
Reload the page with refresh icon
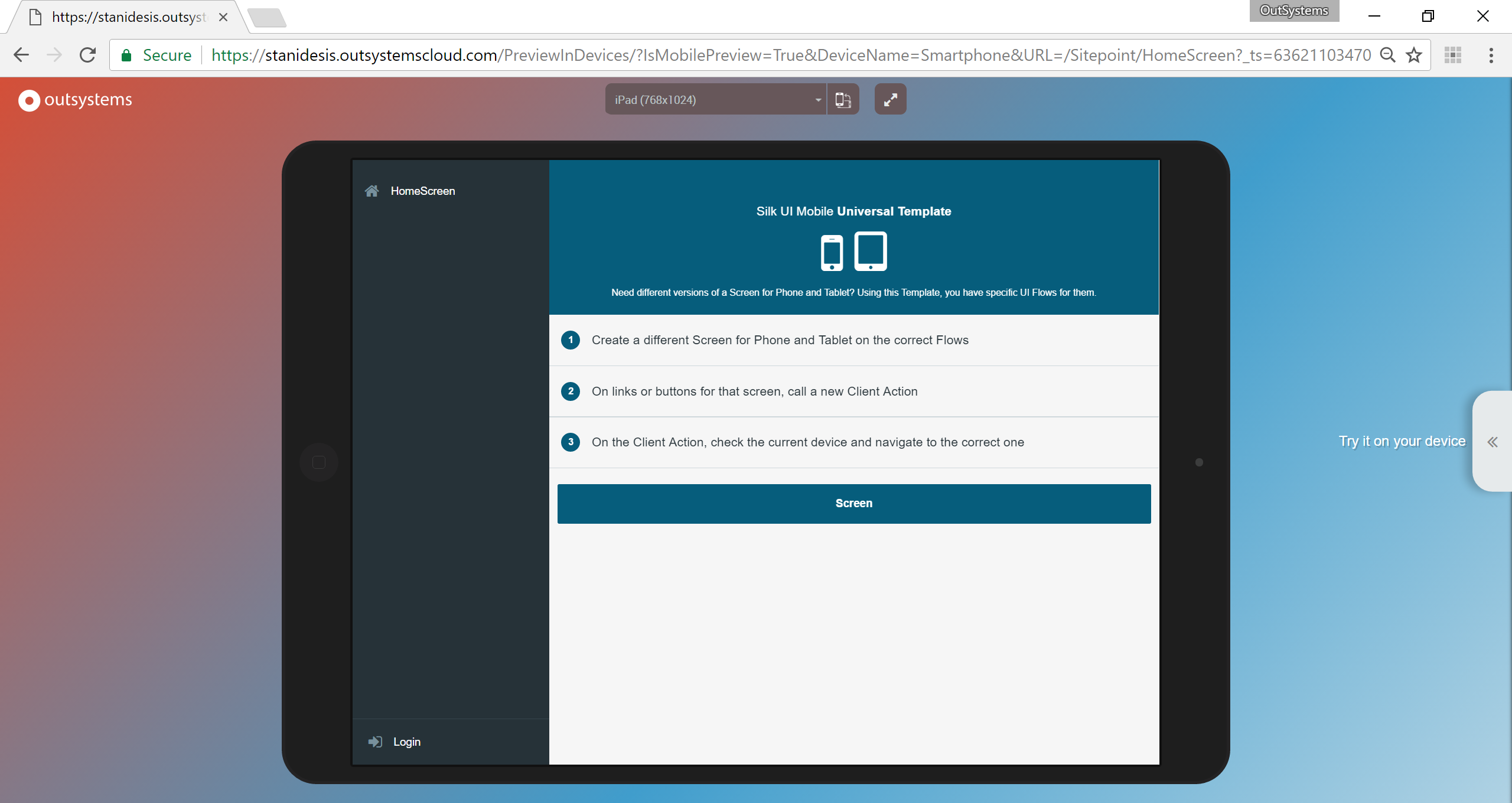88,56
